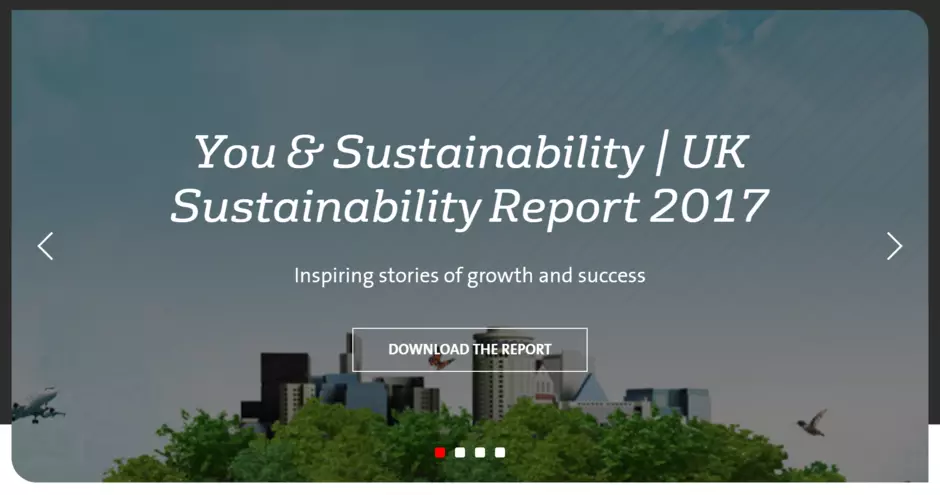
Task: Click the 'Sustainability Report 2017' heading line
Action: tap(470, 206)
